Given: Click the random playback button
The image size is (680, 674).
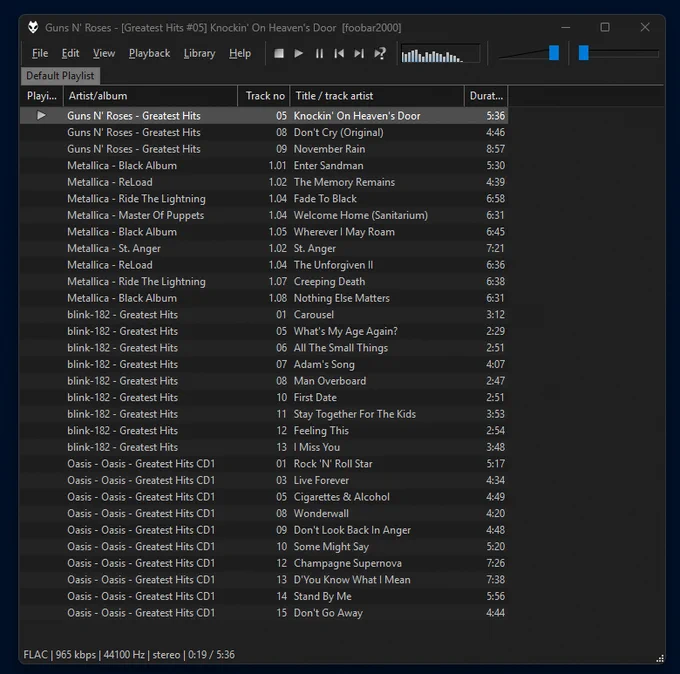Looking at the screenshot, I should tap(380, 53).
